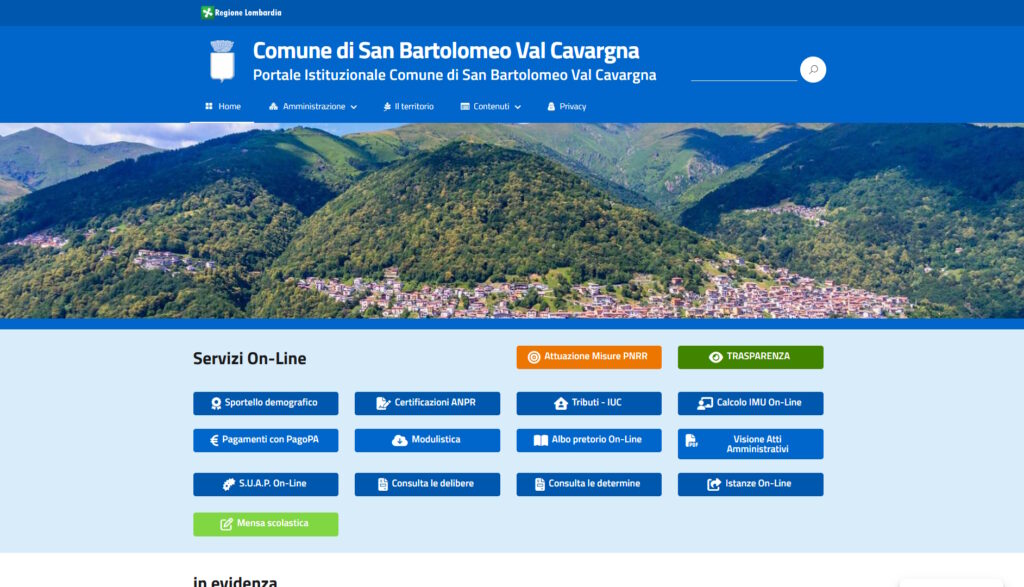1024x587 pixels.
Task: Click the open book icon on Albo pretorio
Action: coord(541,441)
